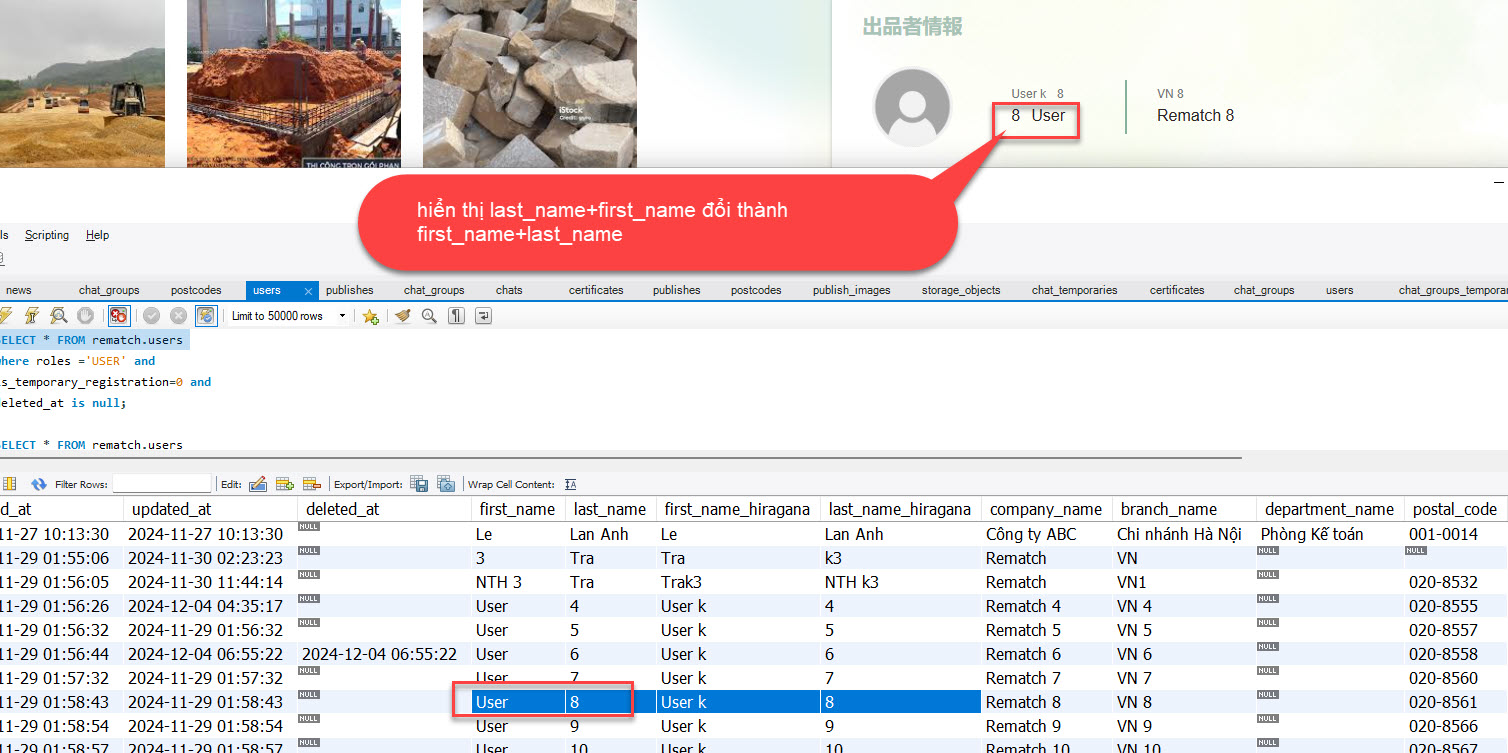Click the Filter Rows input field
1508x753 pixels.
point(162,484)
